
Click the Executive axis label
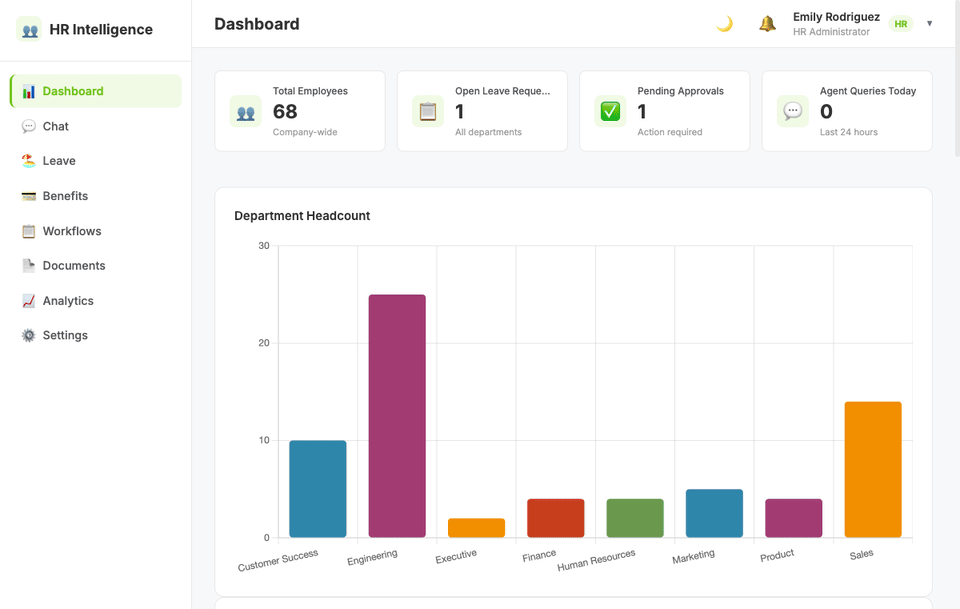[x=456, y=556]
